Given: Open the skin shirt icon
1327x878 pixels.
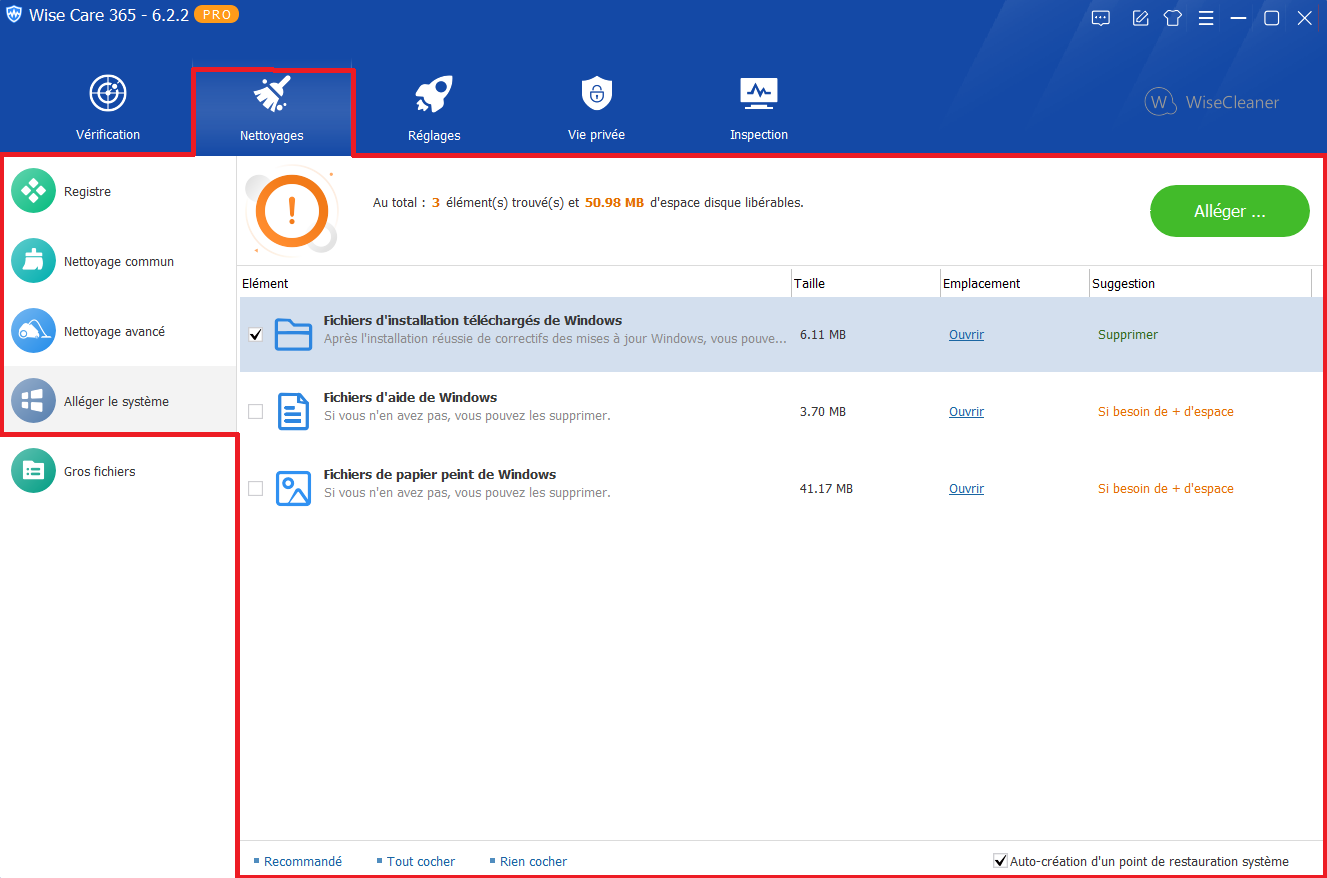Looking at the screenshot, I should point(1173,18).
